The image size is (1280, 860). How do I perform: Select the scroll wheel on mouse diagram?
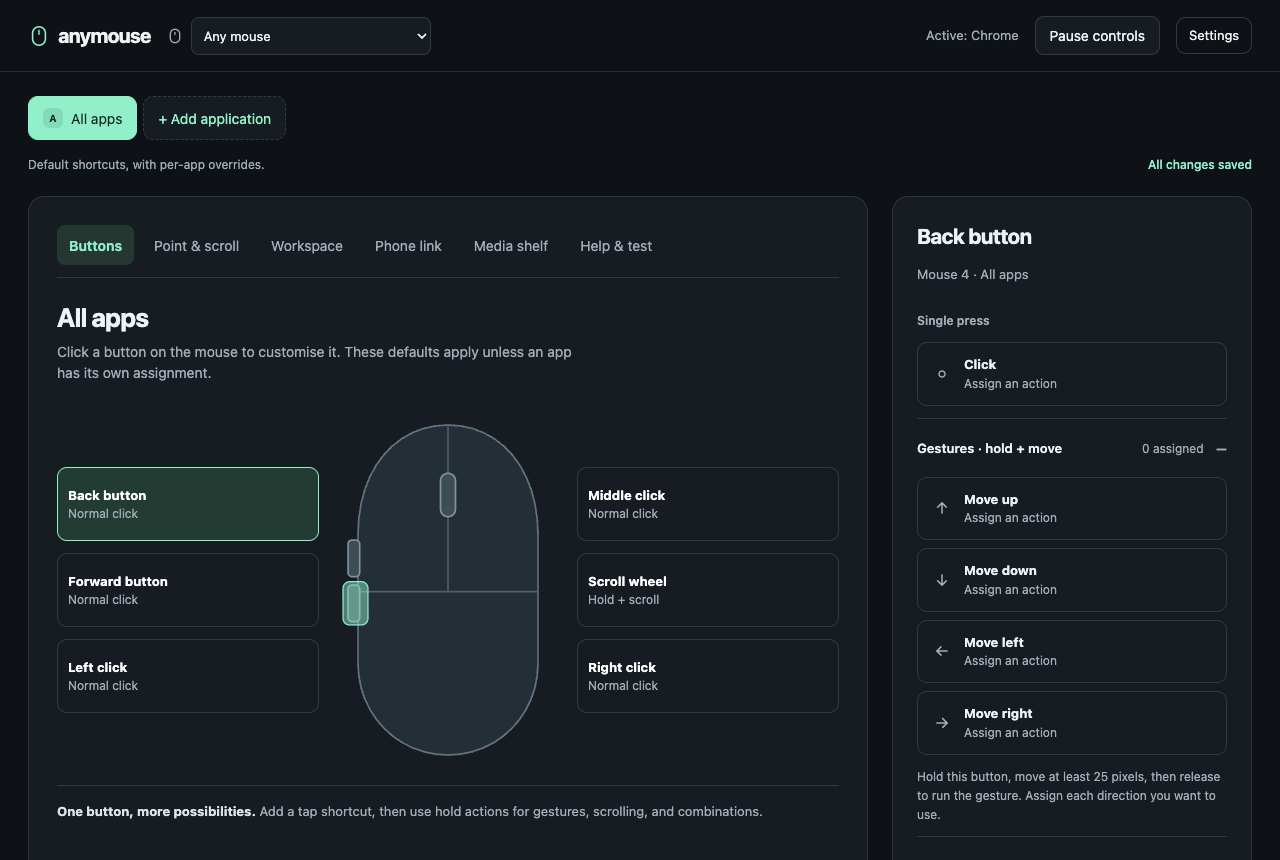[448, 495]
